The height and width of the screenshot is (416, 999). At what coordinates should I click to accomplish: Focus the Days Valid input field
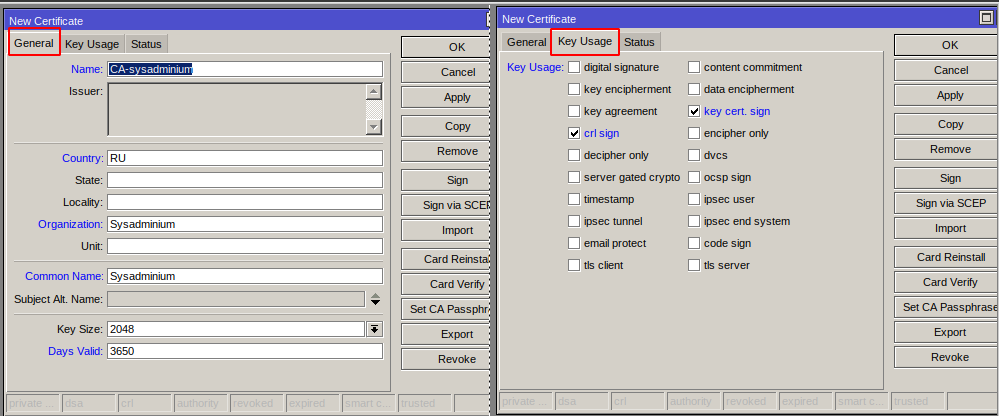245,351
